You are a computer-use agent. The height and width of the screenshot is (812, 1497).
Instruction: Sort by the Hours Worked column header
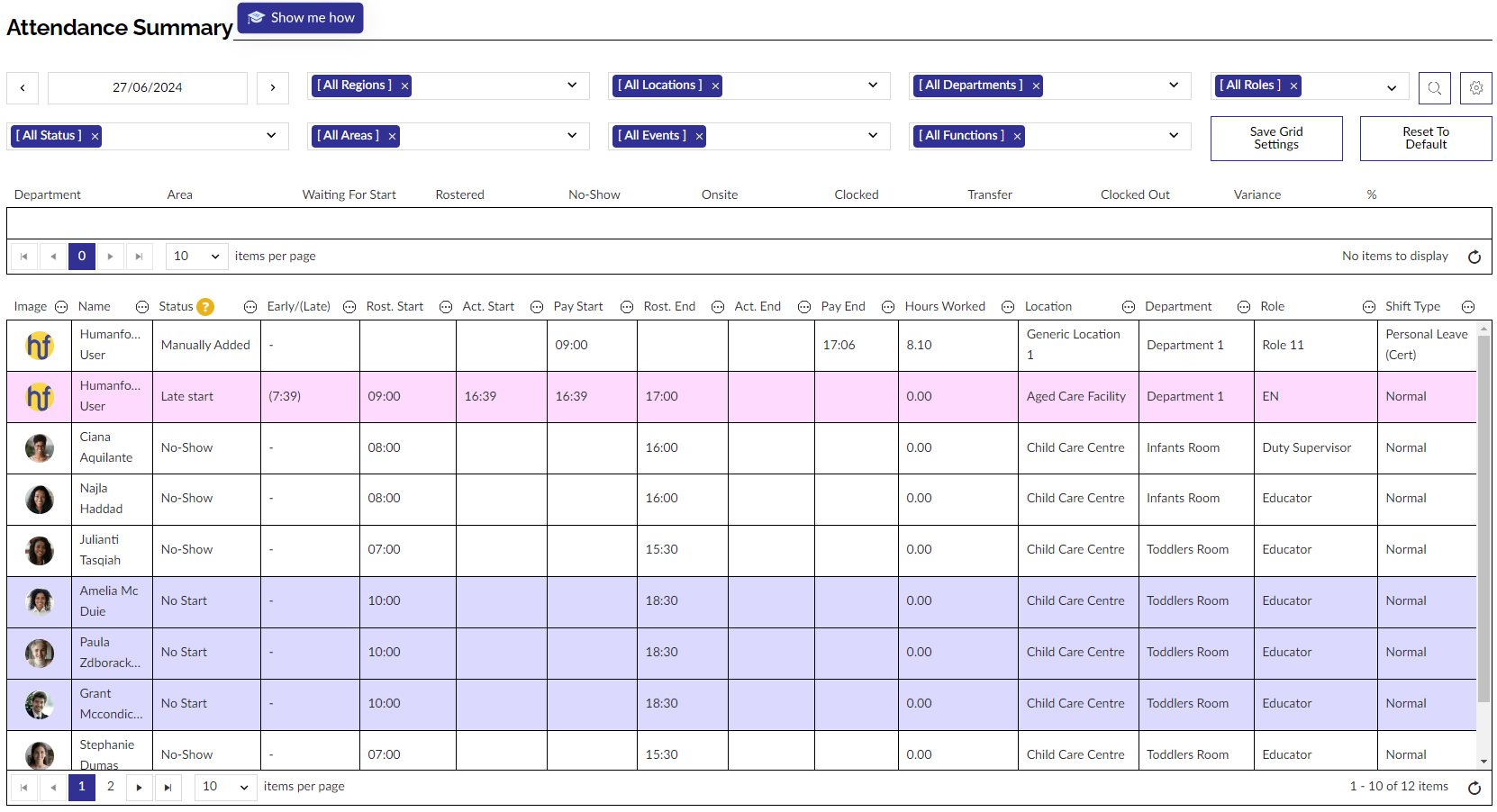click(944, 307)
